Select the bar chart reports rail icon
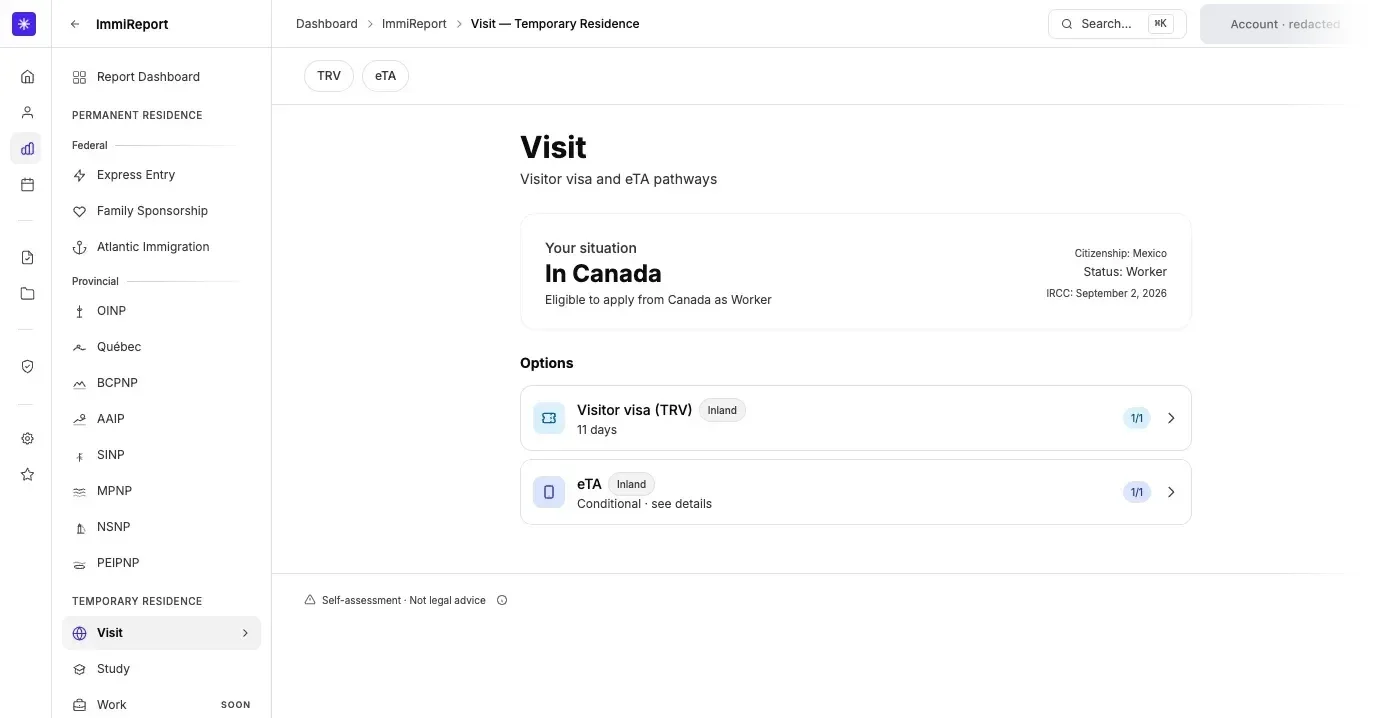This screenshot has height=718, width=1383. click(27, 149)
